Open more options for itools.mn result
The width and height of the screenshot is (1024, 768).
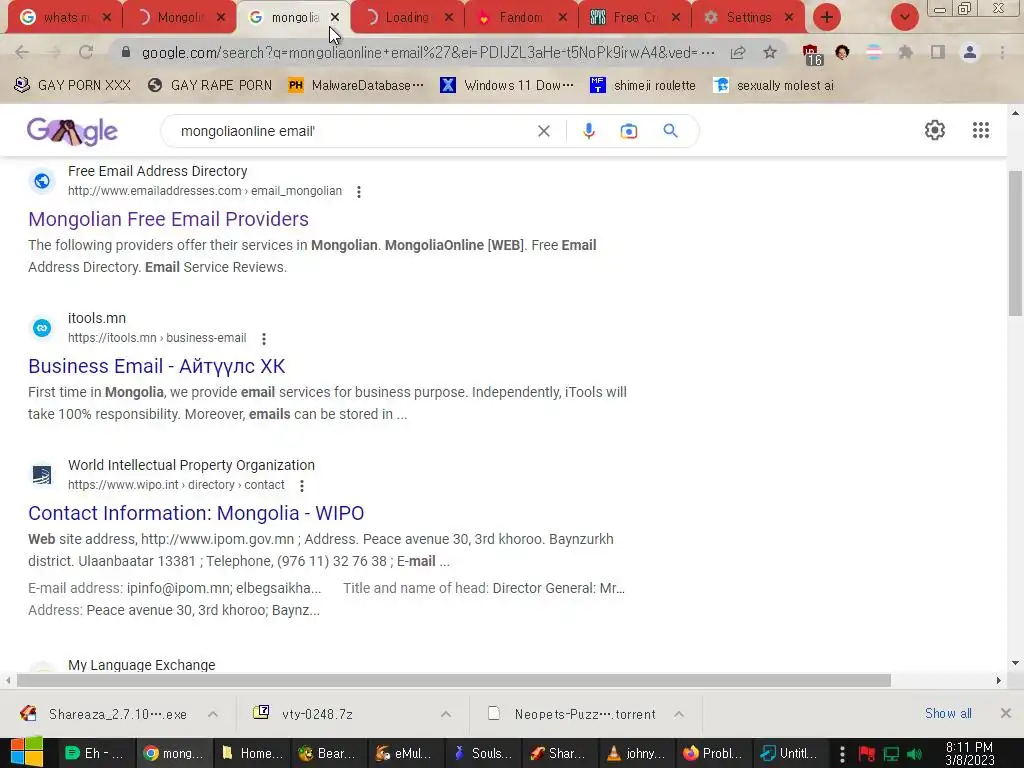click(264, 338)
